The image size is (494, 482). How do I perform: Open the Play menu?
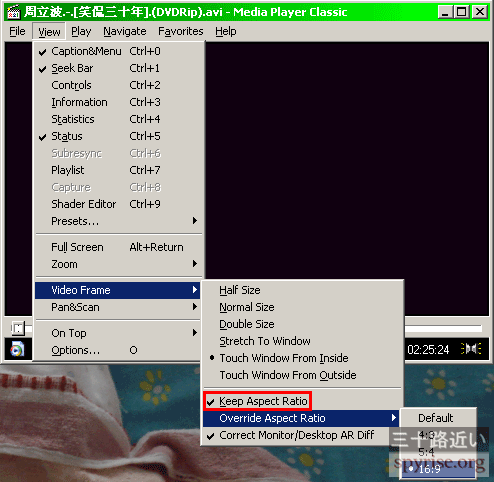pos(81,31)
